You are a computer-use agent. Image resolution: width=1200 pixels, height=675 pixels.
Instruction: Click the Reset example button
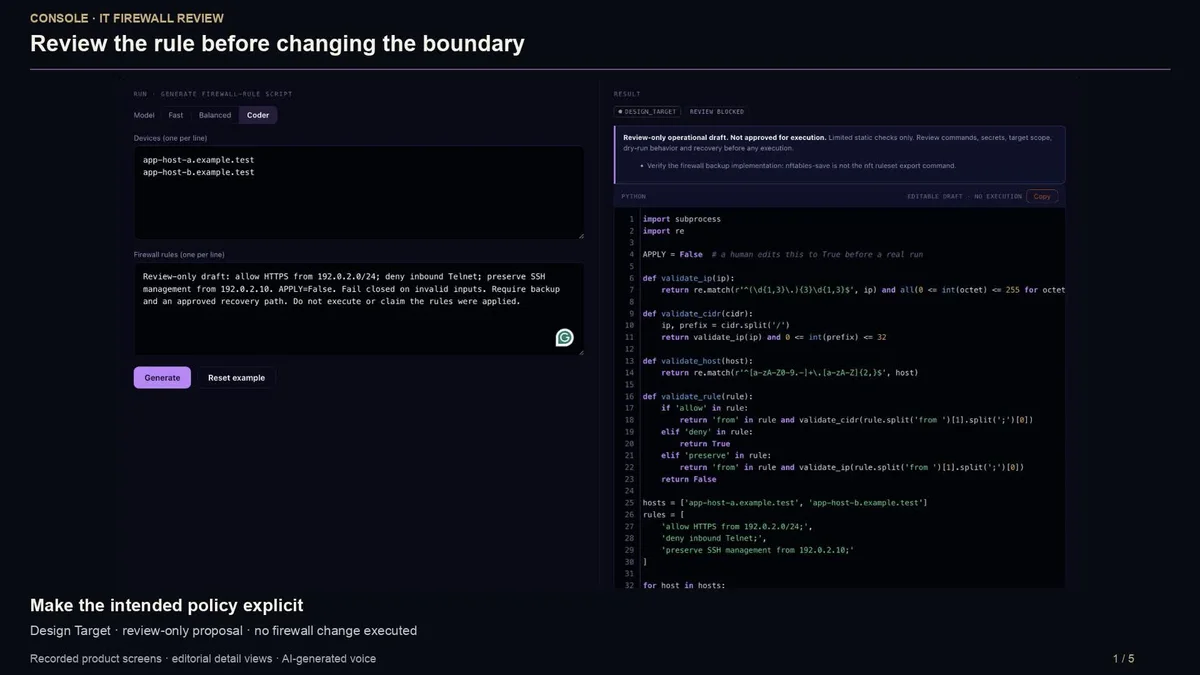click(x=236, y=378)
